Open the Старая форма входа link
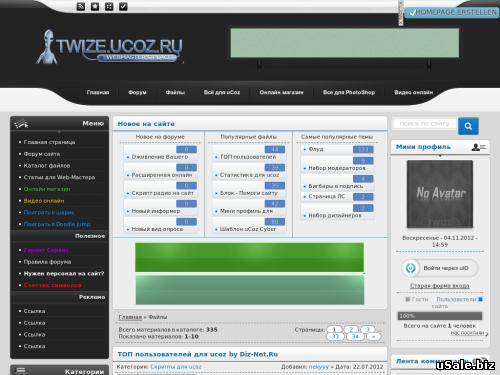Screen dimensions: 500x375 click(439, 286)
